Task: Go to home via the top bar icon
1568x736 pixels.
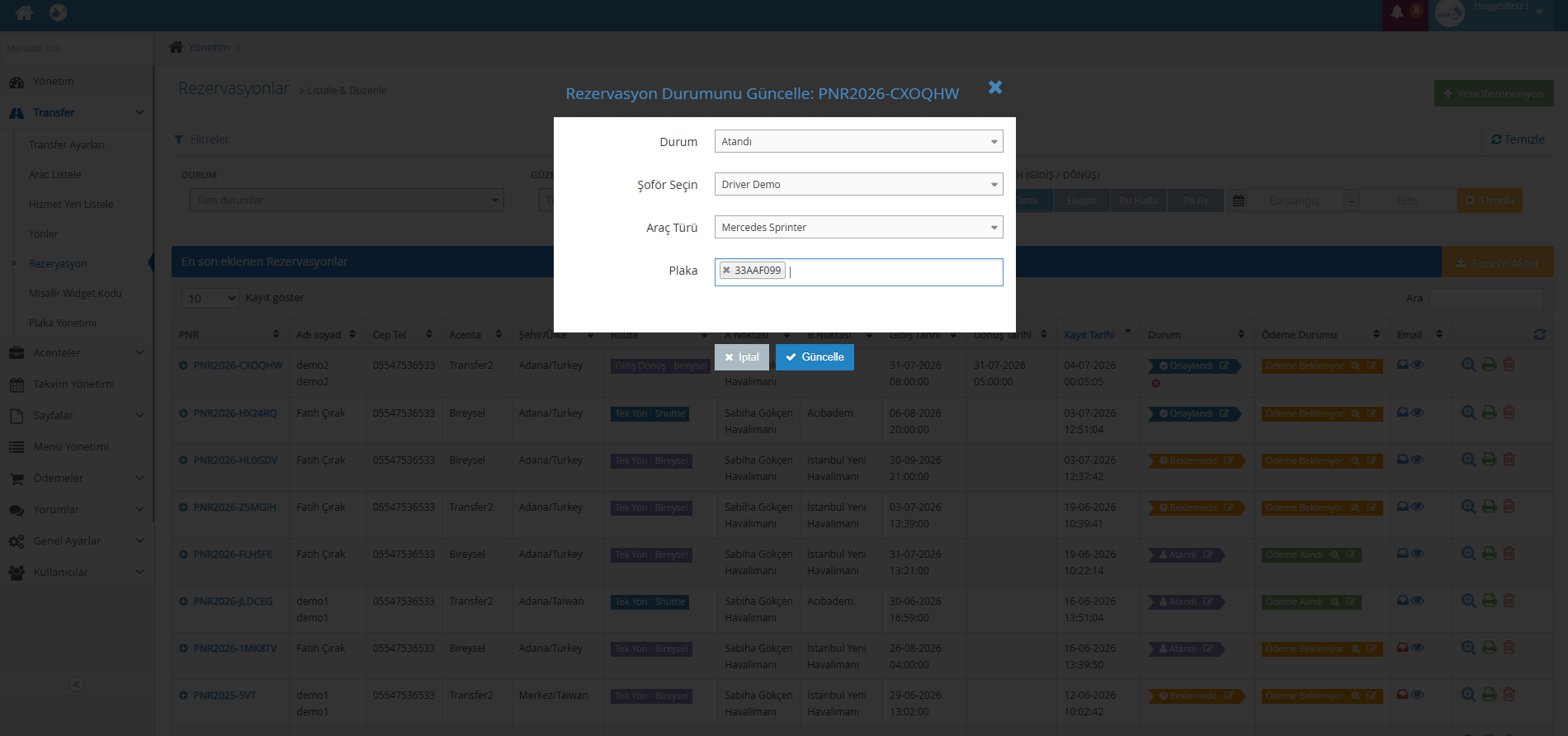Action: (x=25, y=12)
